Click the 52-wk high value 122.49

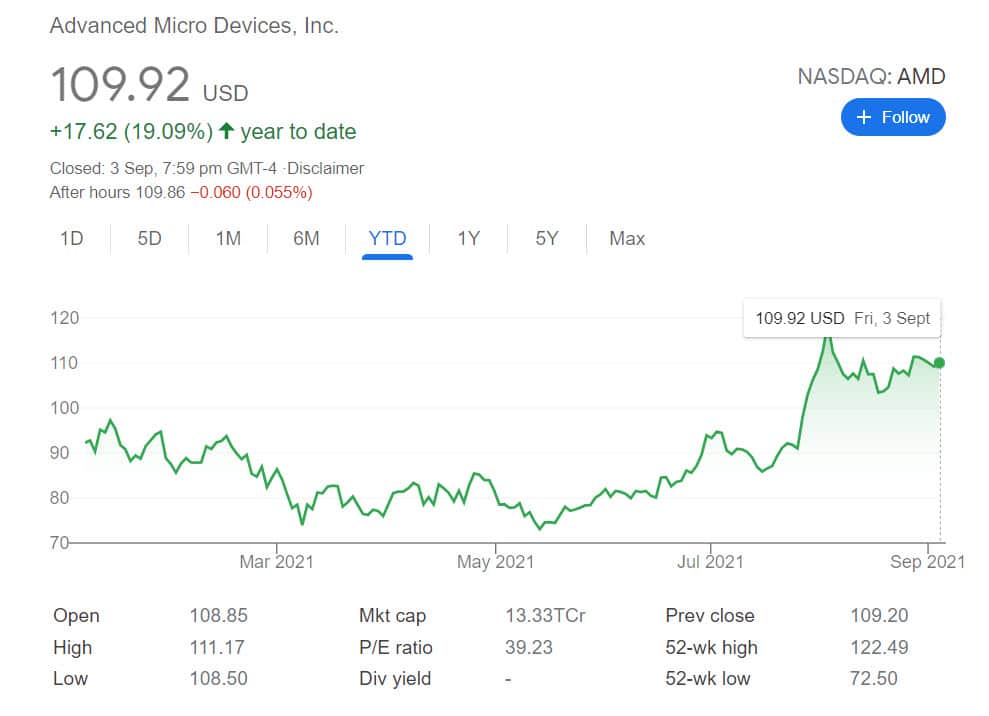[879, 647]
